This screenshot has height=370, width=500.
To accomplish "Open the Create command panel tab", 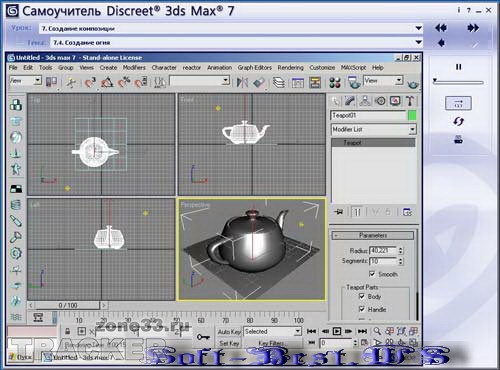I will pyautogui.click(x=336, y=101).
